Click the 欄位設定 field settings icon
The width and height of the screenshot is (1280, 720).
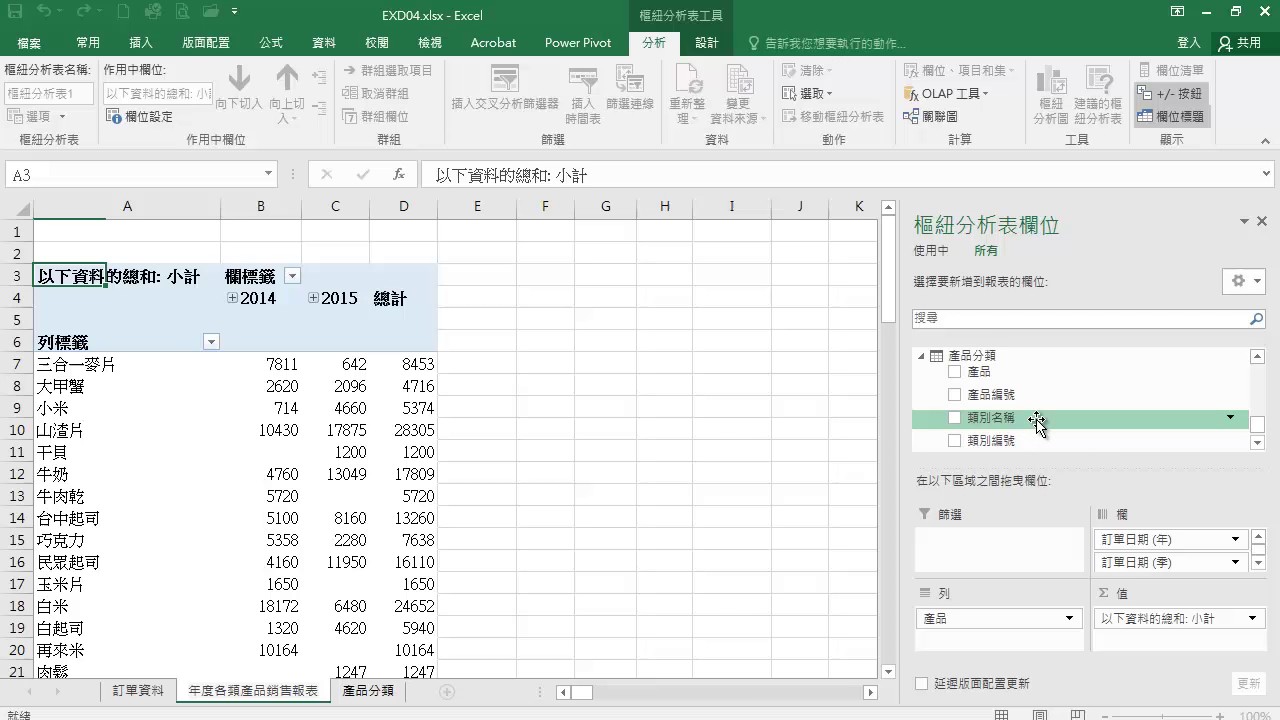pyautogui.click(x=140, y=116)
